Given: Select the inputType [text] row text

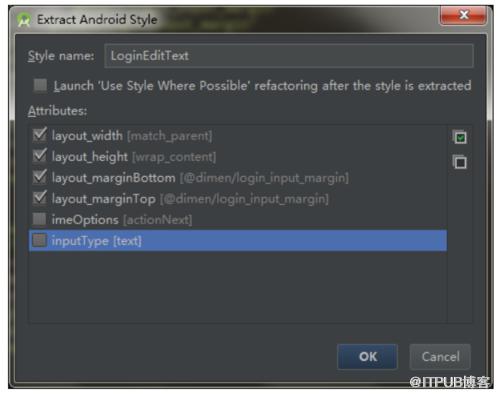Looking at the screenshot, I should 97,241.
